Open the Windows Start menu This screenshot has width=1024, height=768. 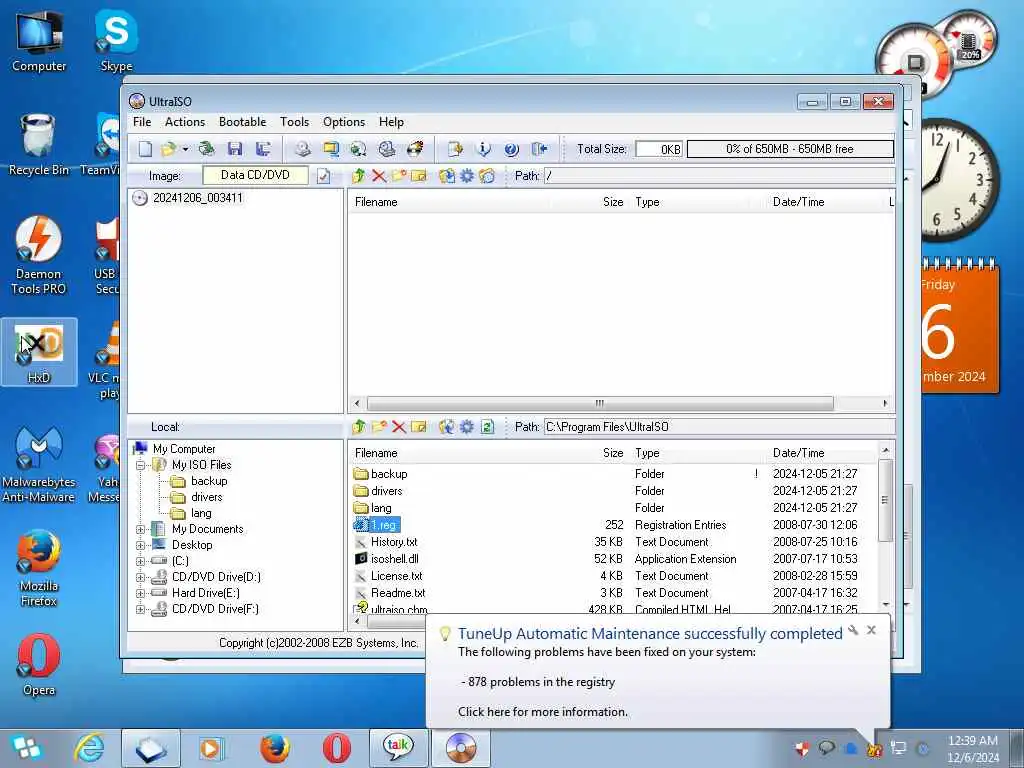point(27,748)
